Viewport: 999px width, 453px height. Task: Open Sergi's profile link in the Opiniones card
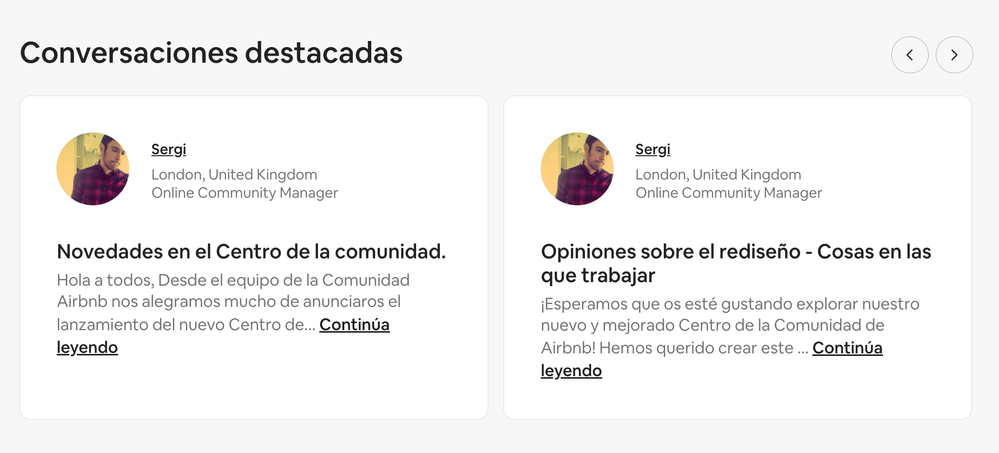(652, 150)
